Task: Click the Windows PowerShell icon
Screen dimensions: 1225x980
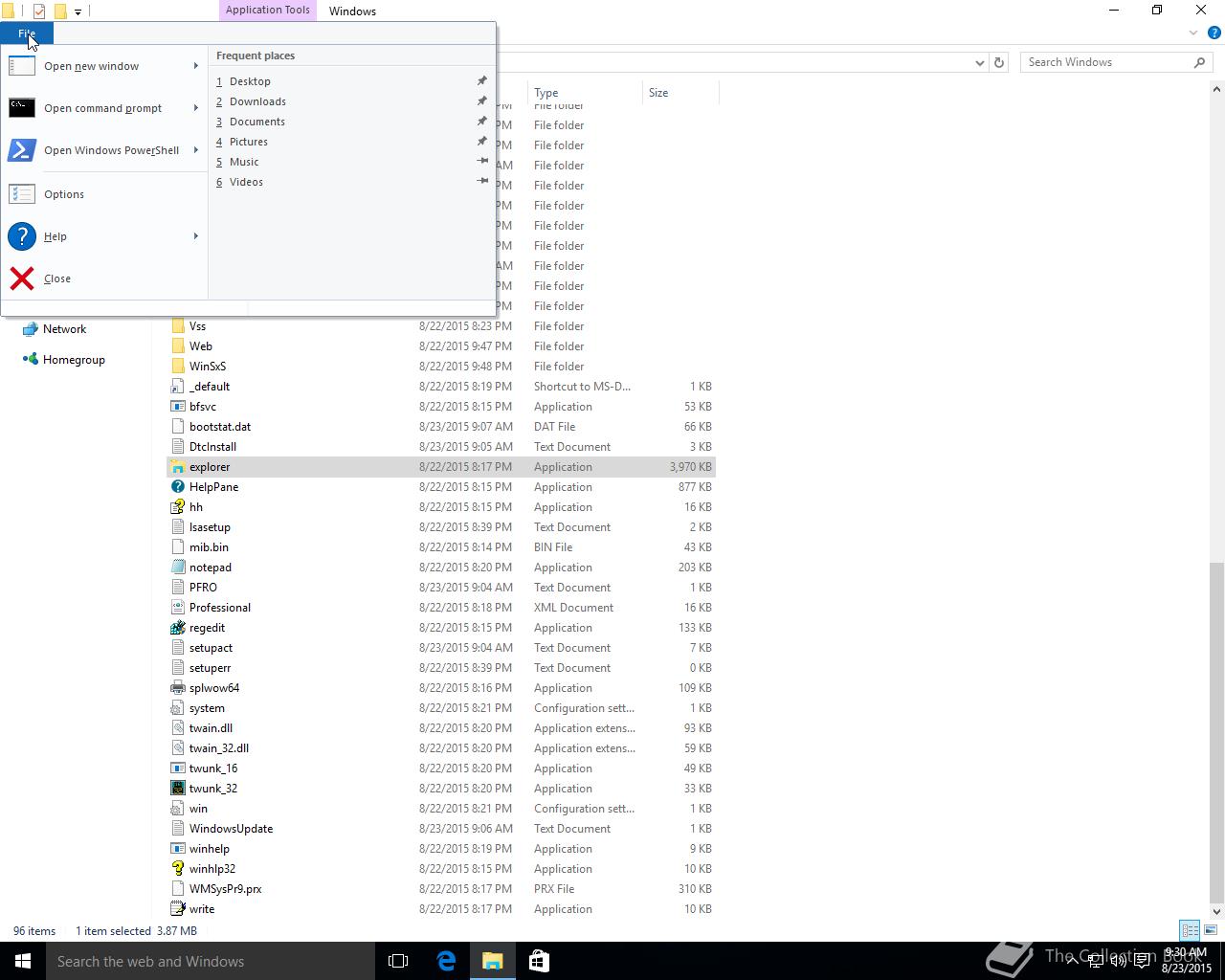Action: (21, 150)
